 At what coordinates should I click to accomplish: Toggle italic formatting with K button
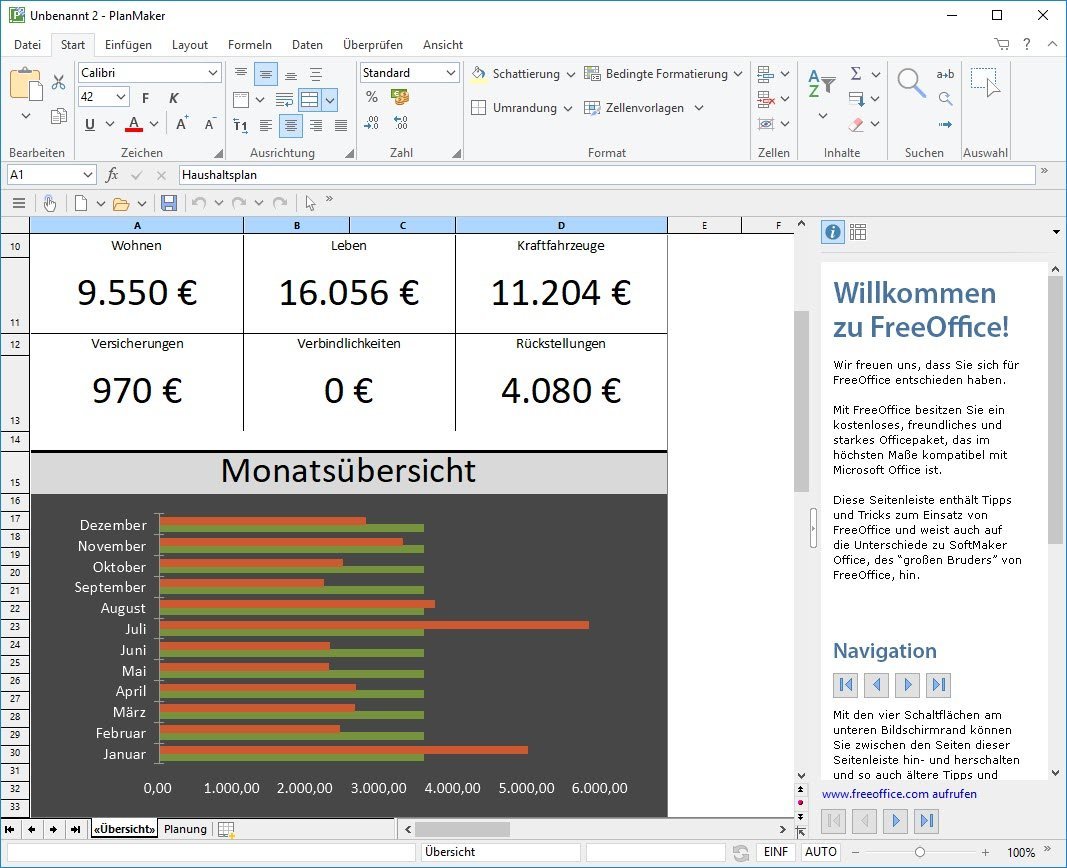(174, 98)
